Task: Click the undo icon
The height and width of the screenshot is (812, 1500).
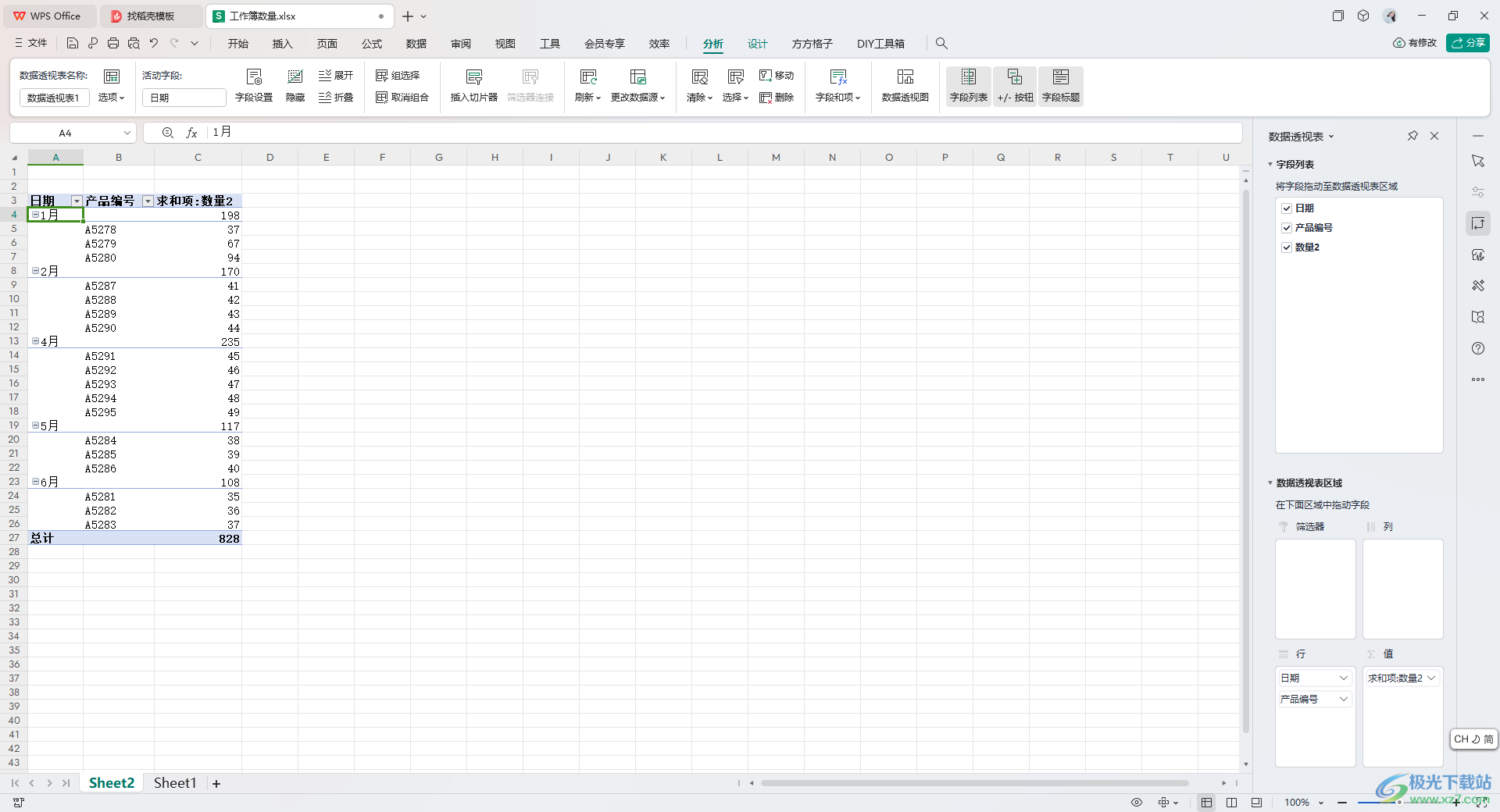Action: tap(154, 44)
